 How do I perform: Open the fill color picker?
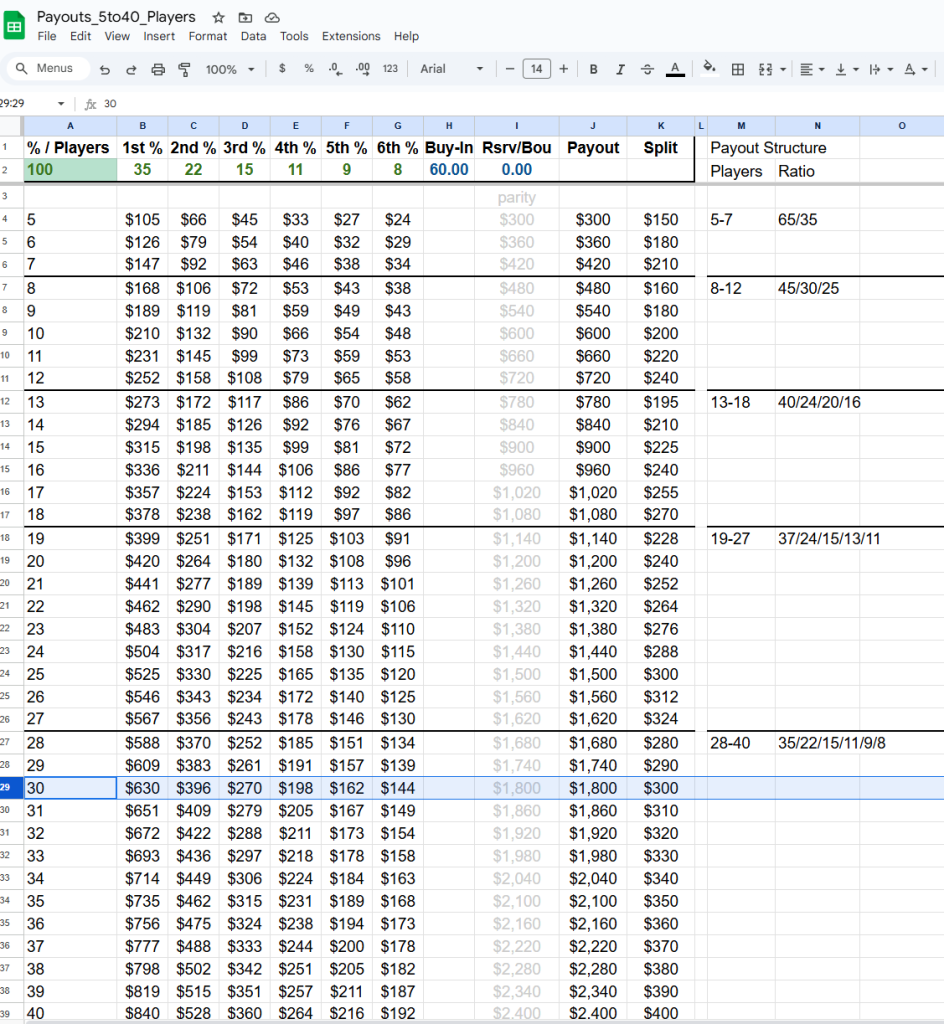click(710, 69)
